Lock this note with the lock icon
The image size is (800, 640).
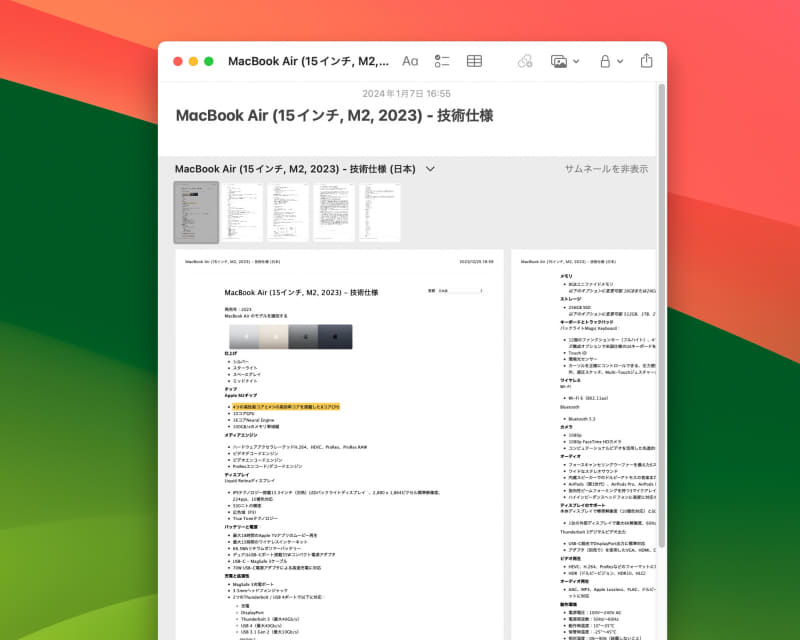click(603, 61)
